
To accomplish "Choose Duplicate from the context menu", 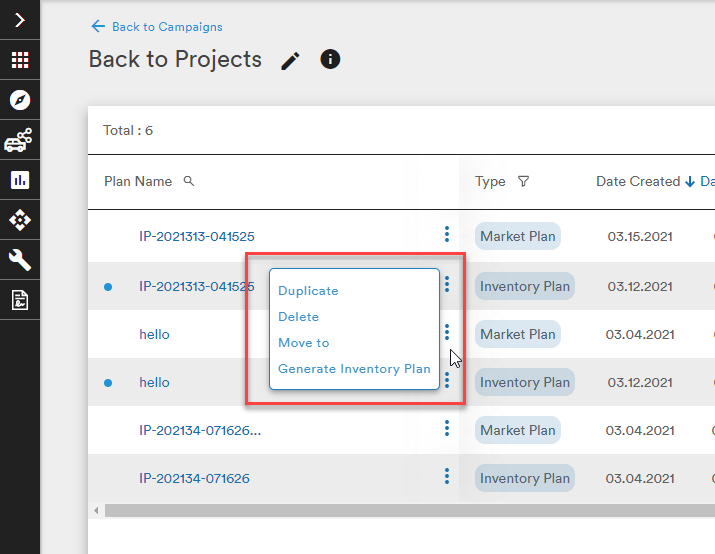I will [308, 291].
